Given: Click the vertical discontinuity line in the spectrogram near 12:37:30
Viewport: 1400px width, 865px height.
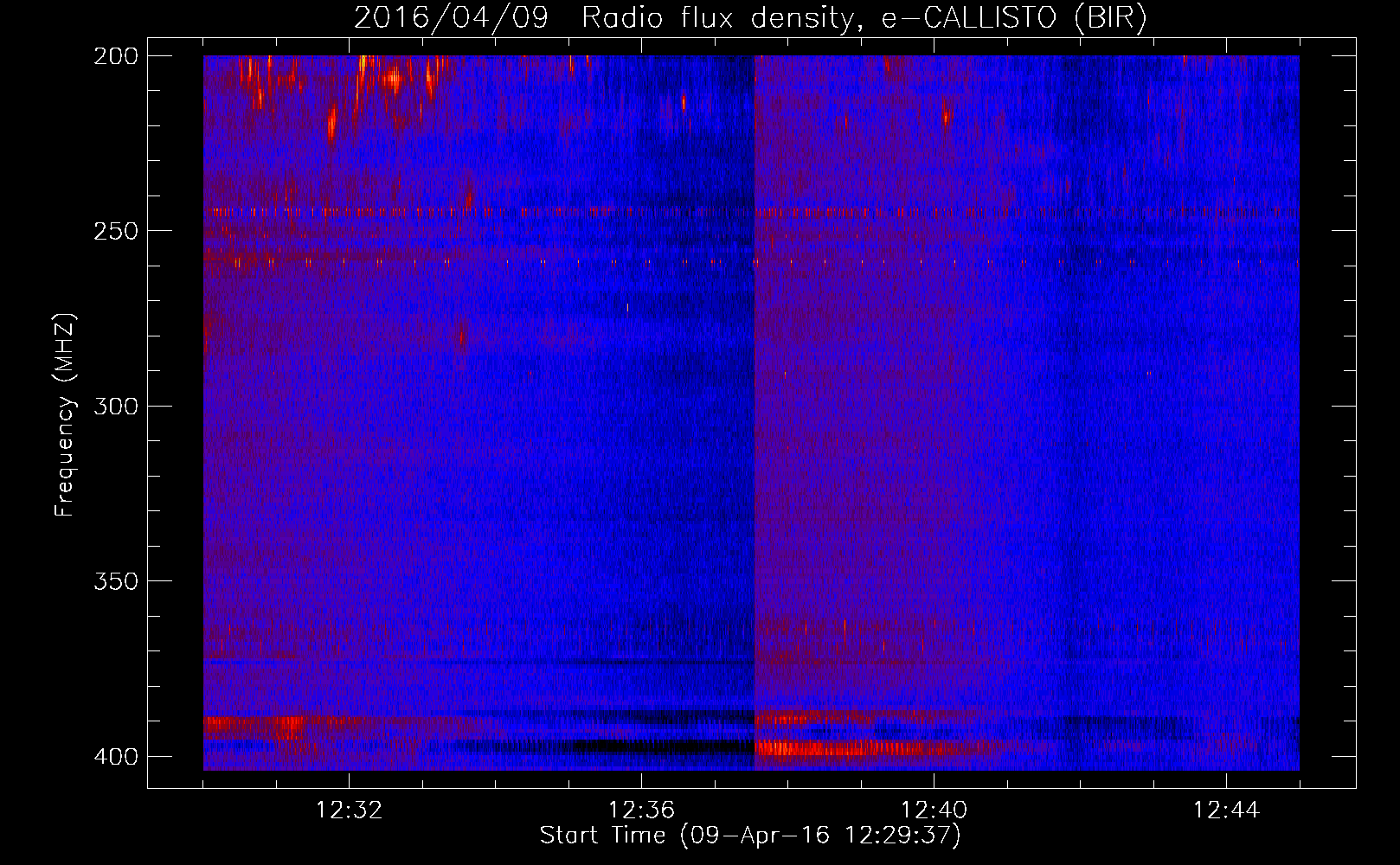Looking at the screenshot, I should pyautogui.click(x=755, y=413).
